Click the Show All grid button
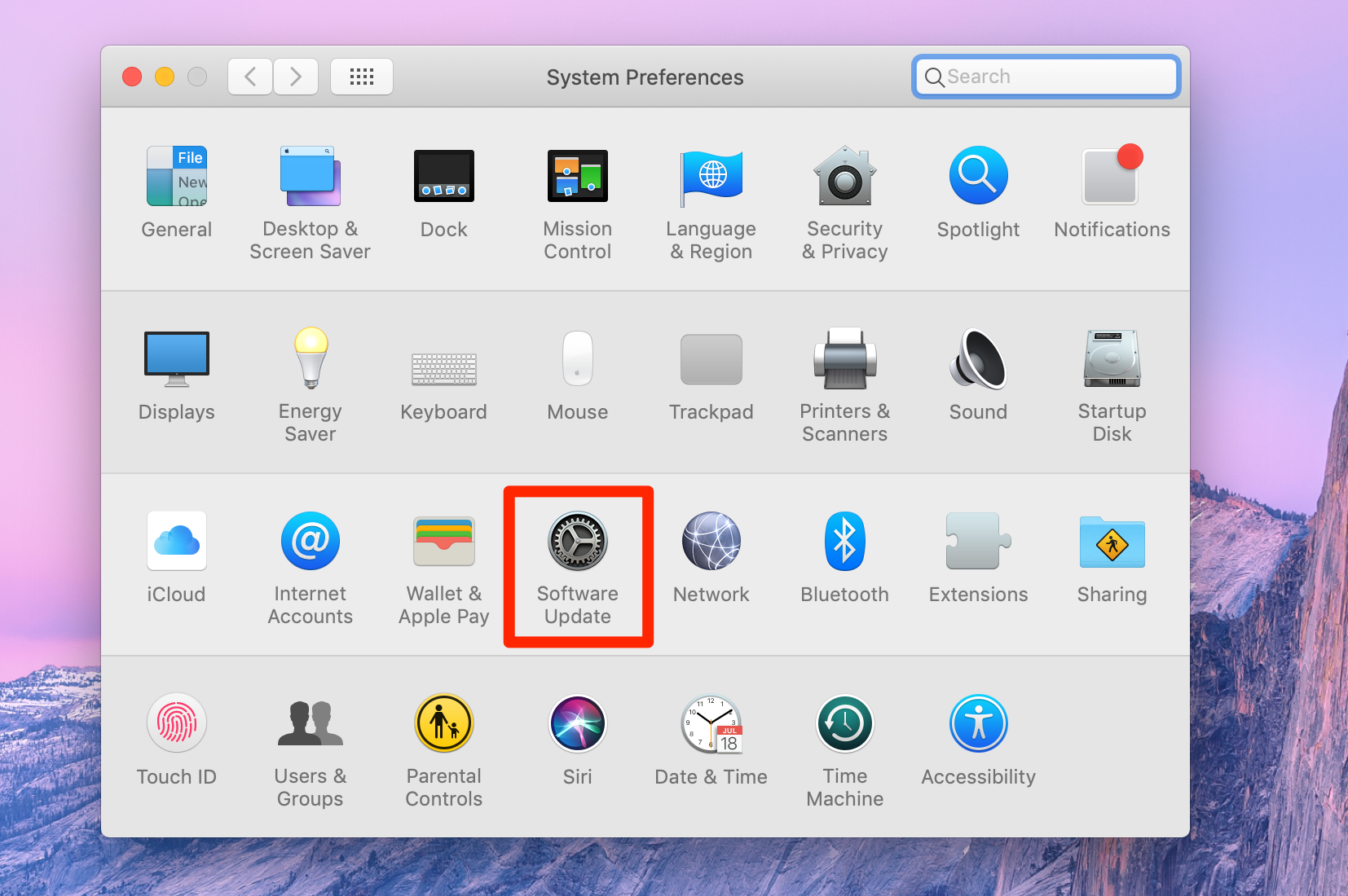The image size is (1348, 896). pyautogui.click(x=361, y=77)
